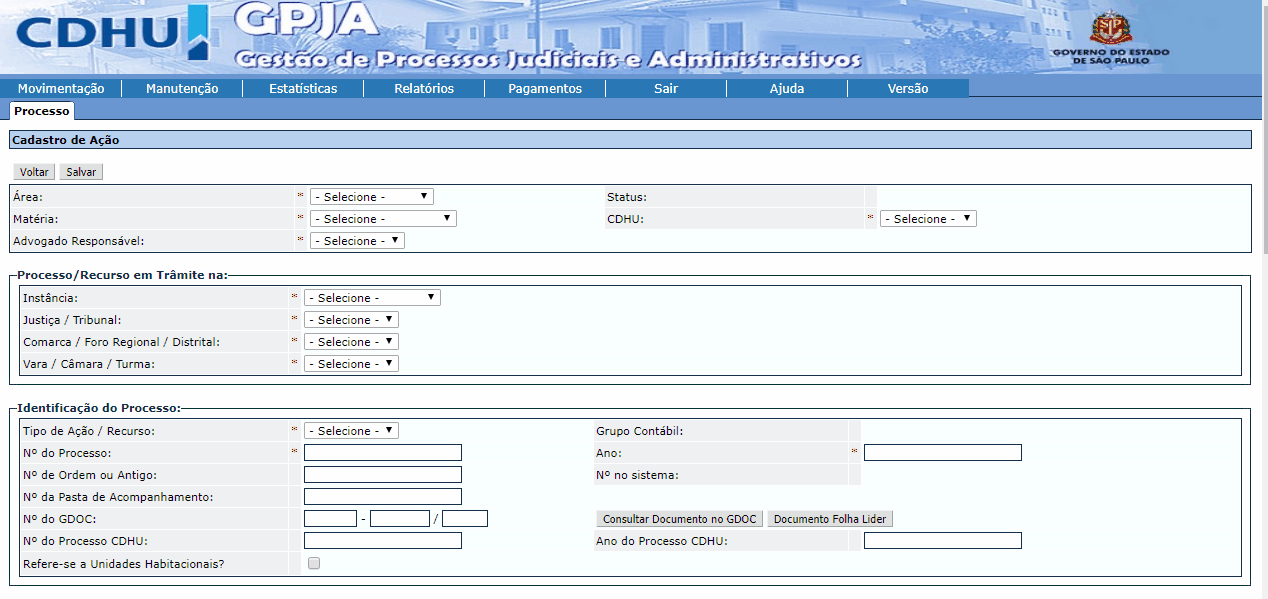Open the Ajuda menu
Screen dimensions: 1268x599
787,88
